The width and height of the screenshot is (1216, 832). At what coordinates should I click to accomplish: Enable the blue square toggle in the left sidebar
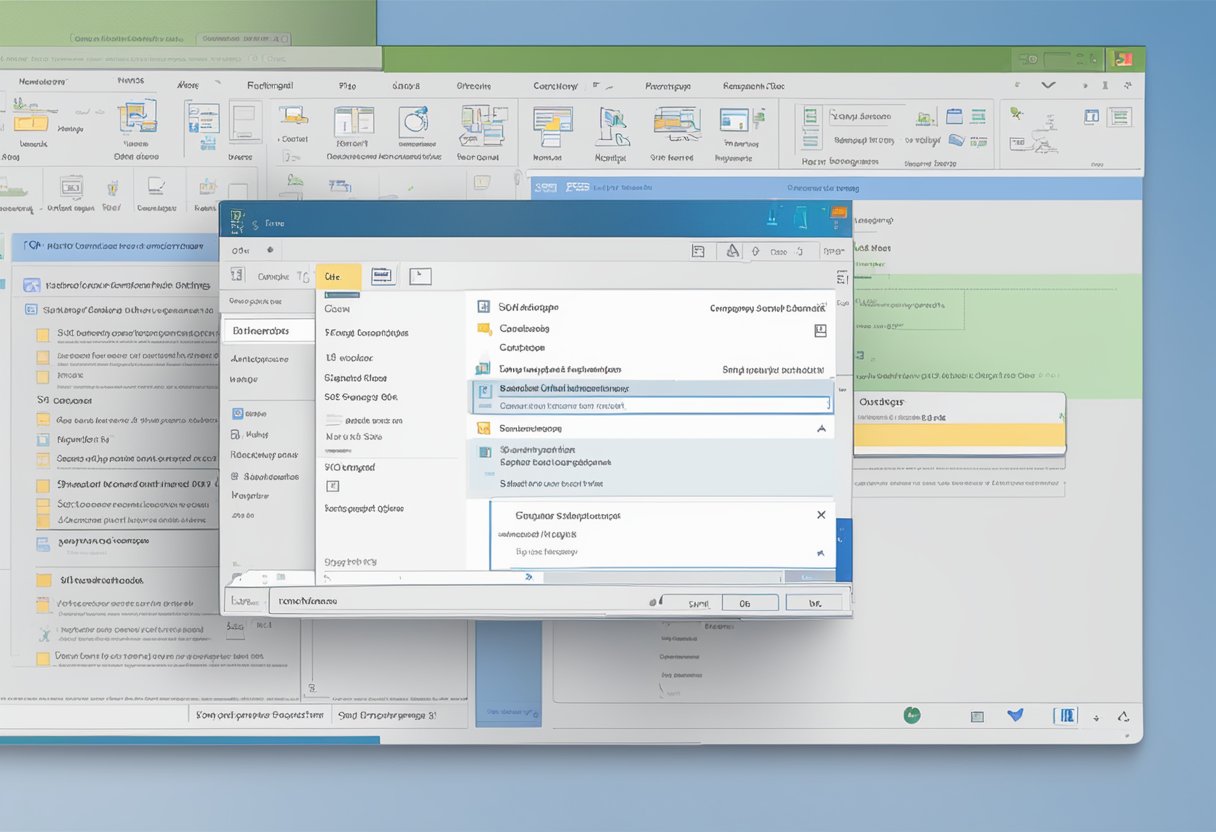(237, 413)
